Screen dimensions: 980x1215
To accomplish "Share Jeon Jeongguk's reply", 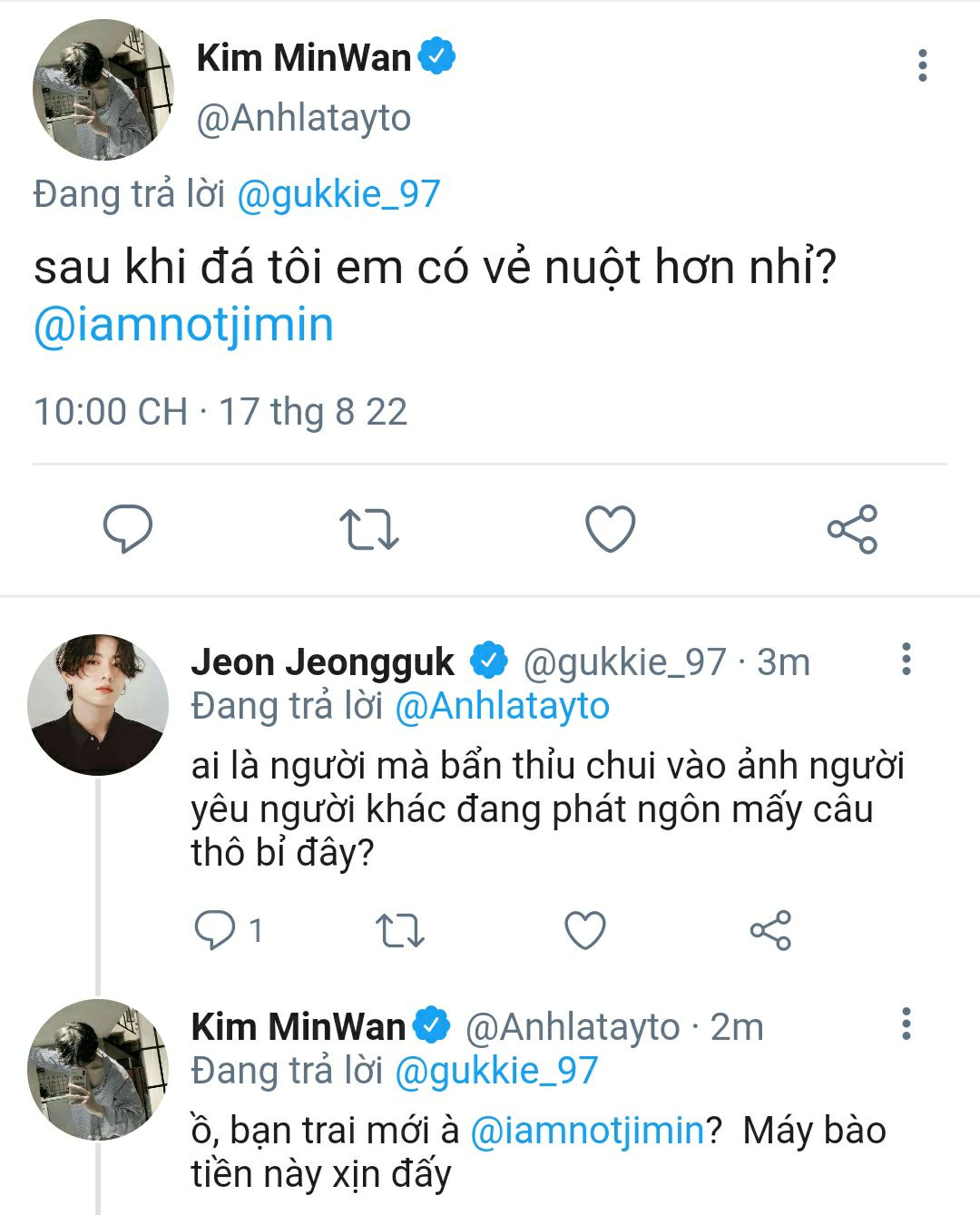I will pyautogui.click(x=770, y=930).
